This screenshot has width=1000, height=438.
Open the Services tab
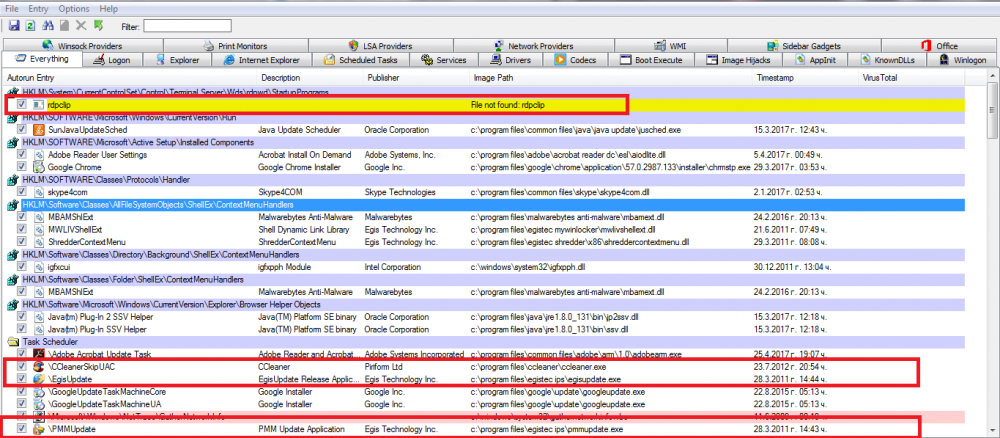pos(443,60)
